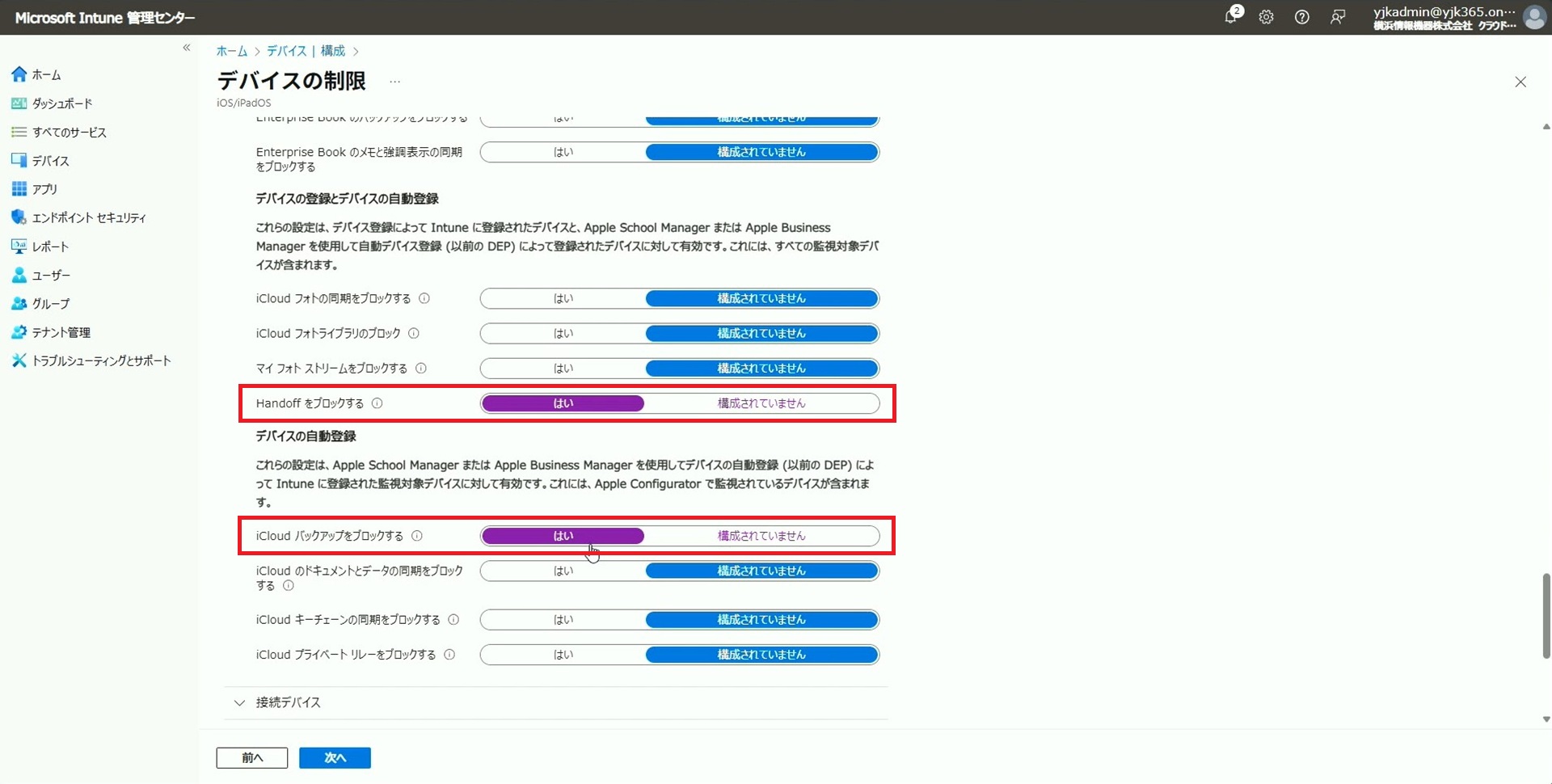1552x784 pixels.
Task: Click the 次へ button
Action: click(335, 757)
